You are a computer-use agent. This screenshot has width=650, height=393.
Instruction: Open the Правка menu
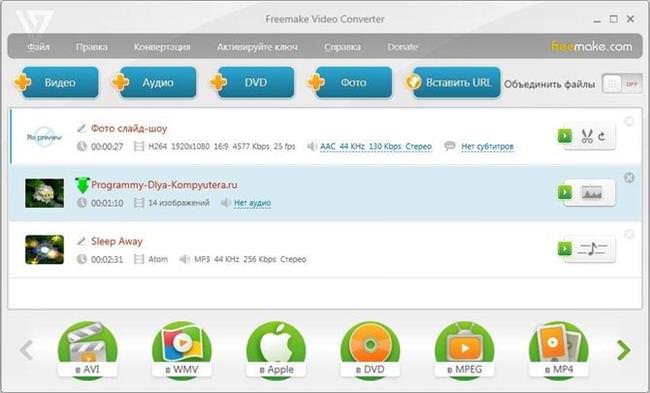(x=92, y=47)
